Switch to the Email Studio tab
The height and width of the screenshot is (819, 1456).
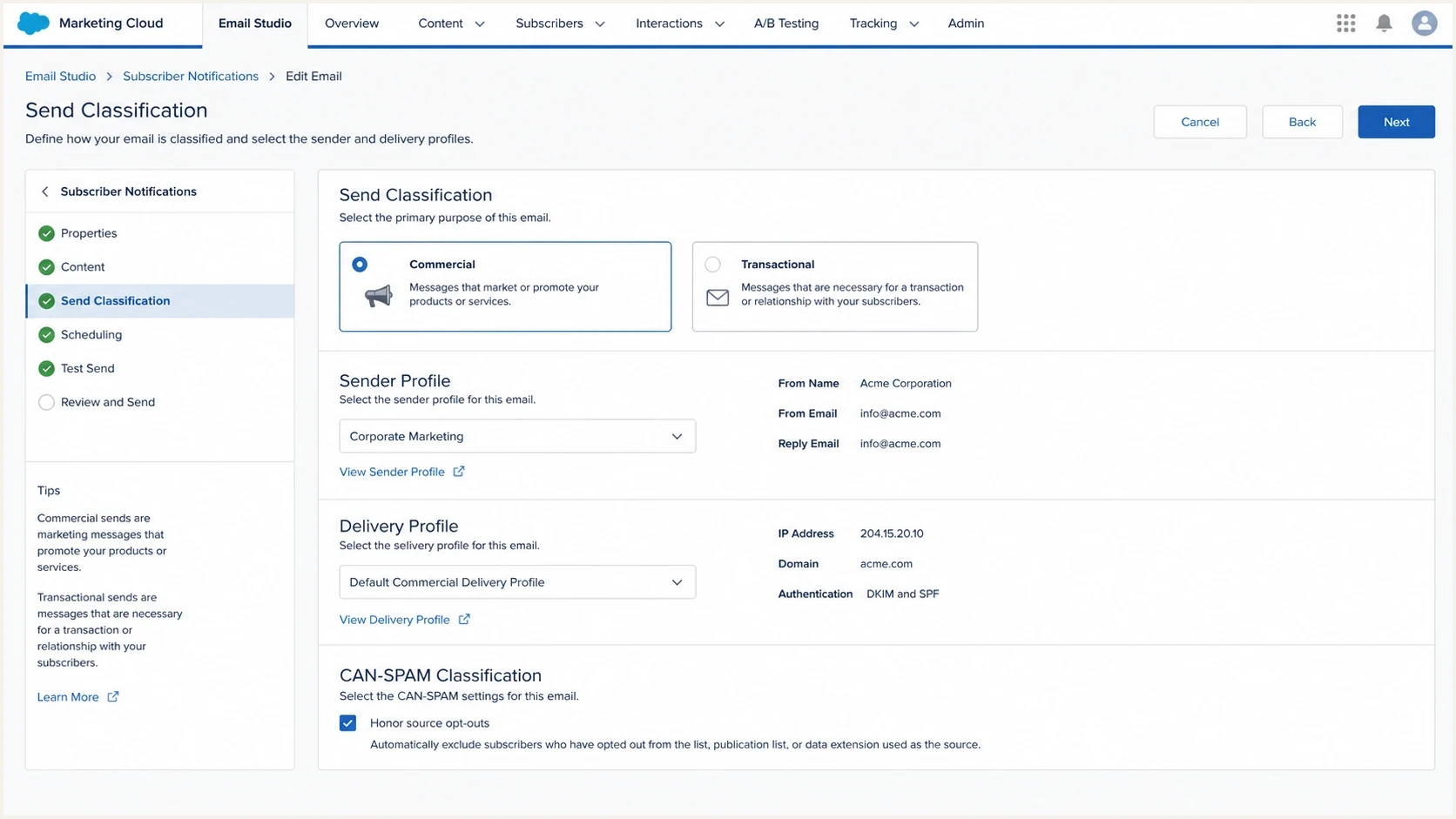255,23
